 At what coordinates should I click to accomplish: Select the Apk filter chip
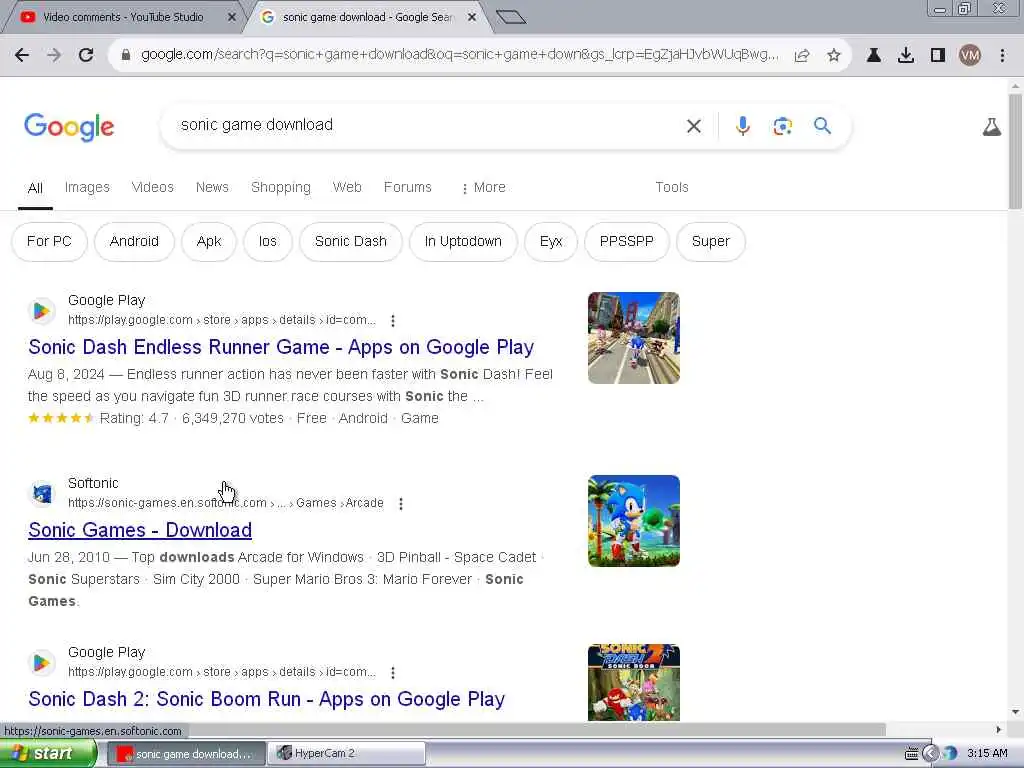coord(209,242)
